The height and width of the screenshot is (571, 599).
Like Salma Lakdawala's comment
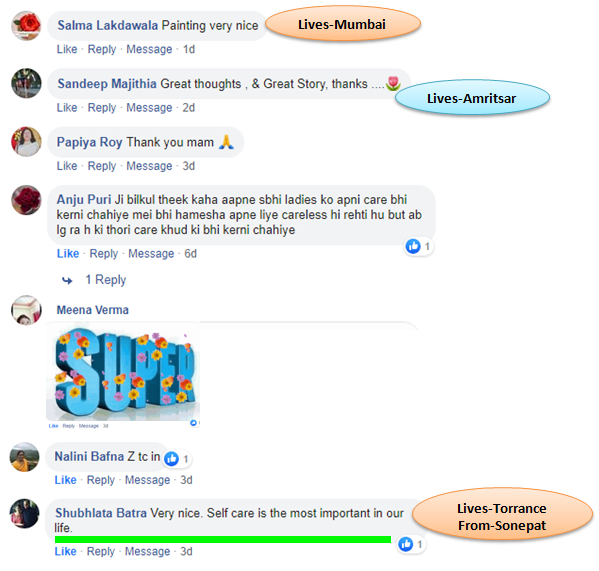[x=67, y=49]
